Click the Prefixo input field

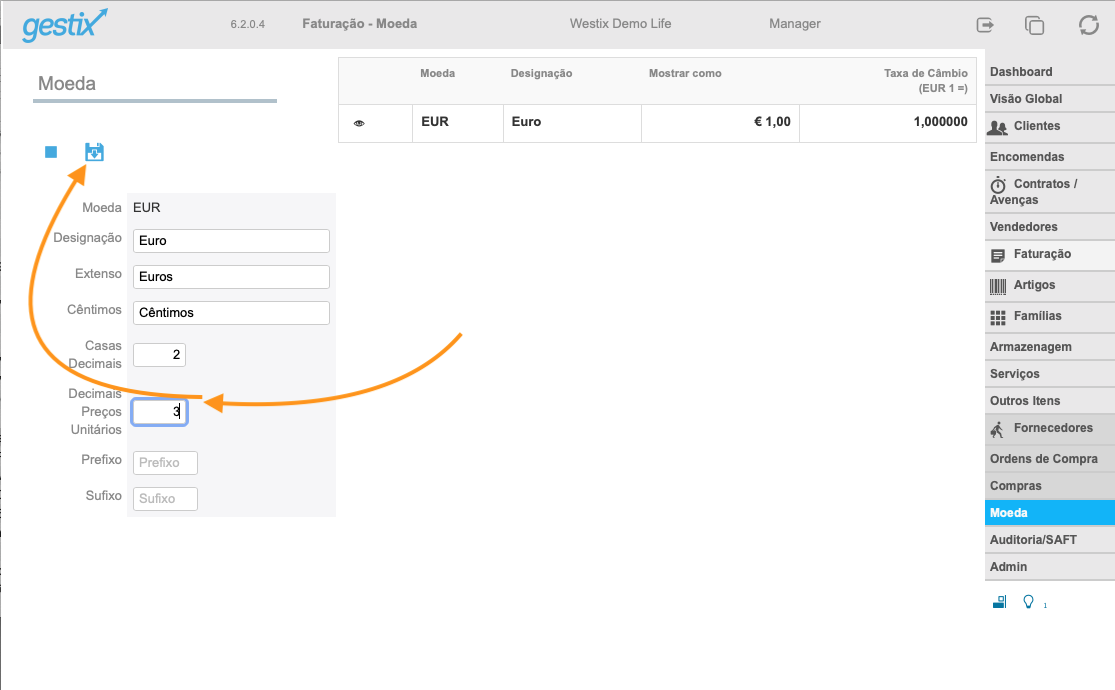click(x=165, y=463)
